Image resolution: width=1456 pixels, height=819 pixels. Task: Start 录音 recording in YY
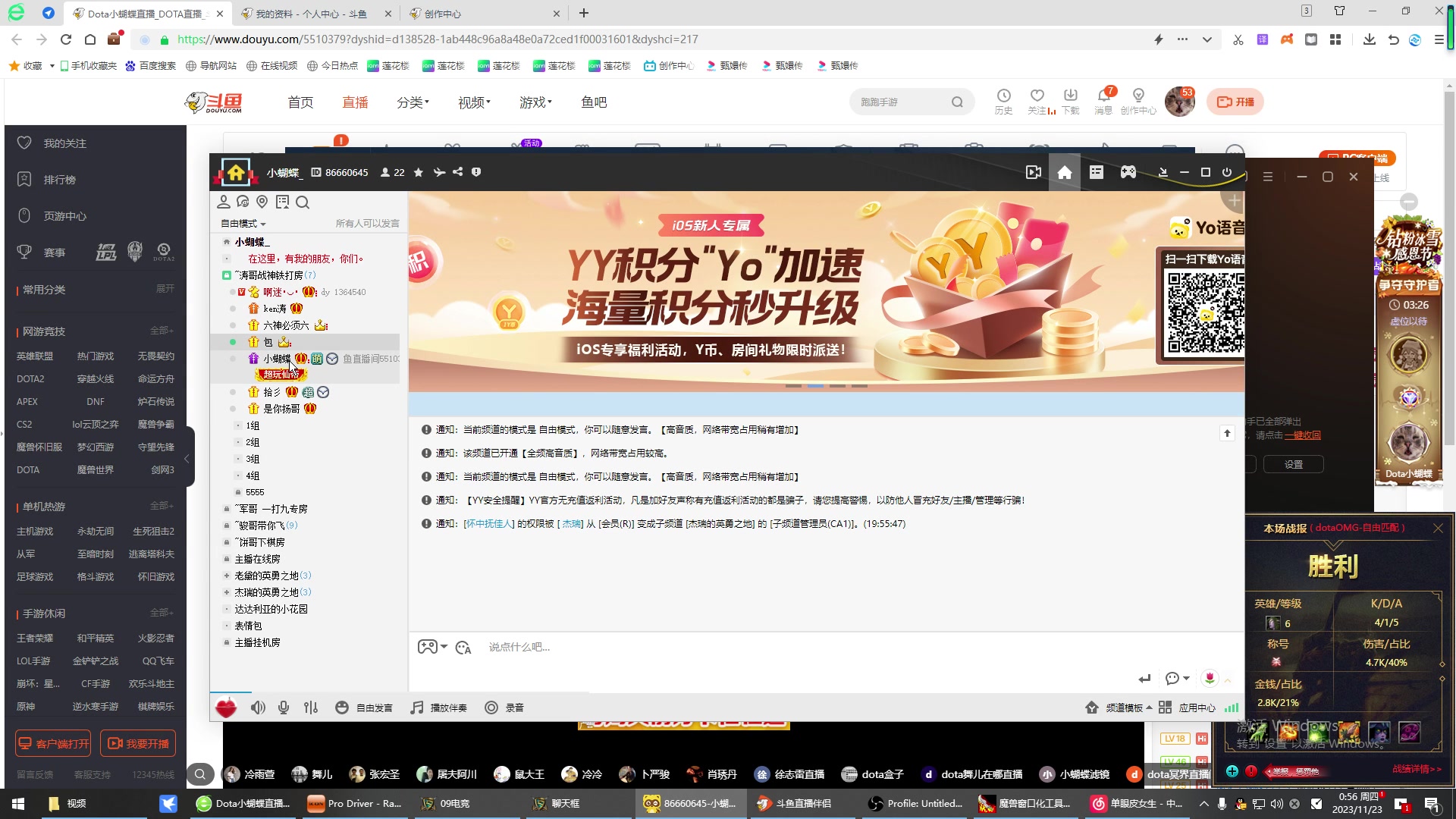pyautogui.click(x=504, y=708)
